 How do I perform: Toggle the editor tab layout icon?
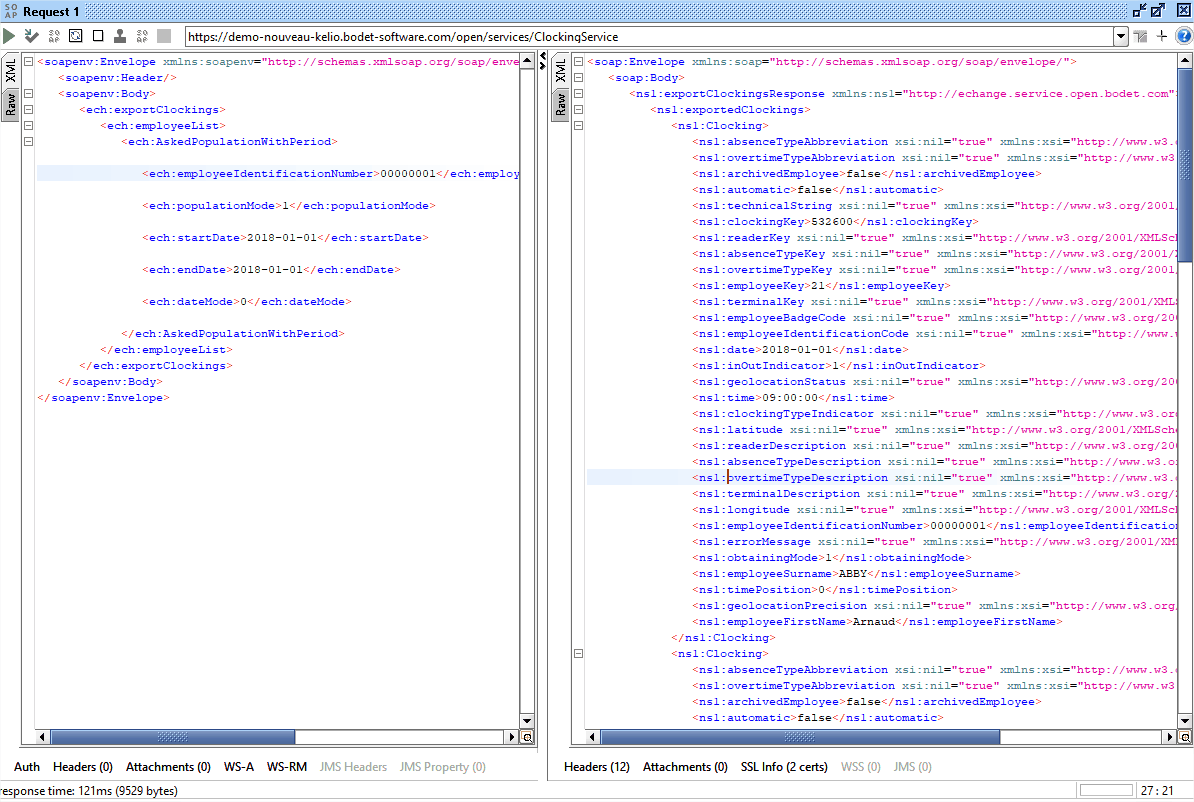point(1140,36)
